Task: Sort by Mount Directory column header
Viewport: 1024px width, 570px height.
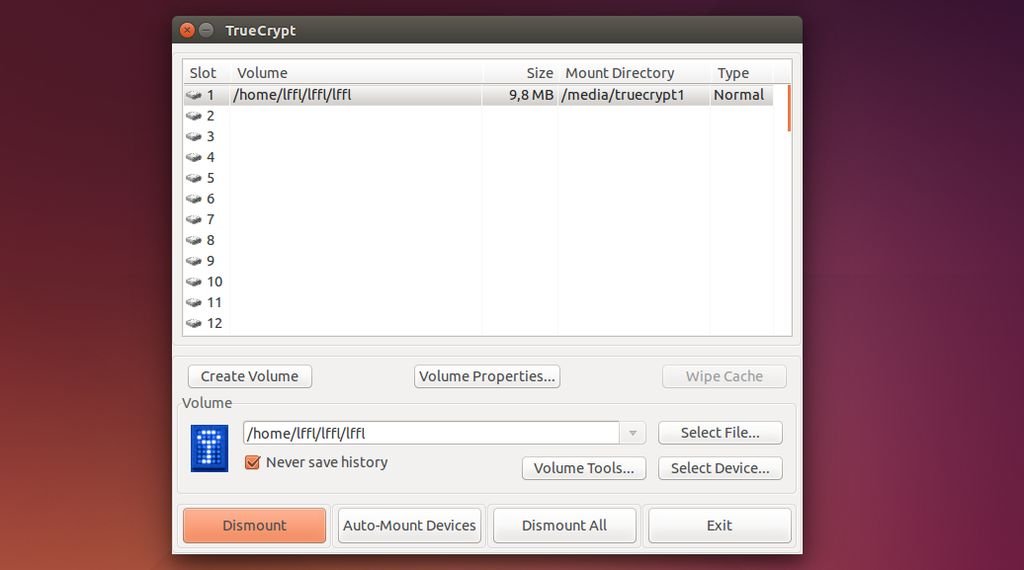Action: tap(620, 73)
